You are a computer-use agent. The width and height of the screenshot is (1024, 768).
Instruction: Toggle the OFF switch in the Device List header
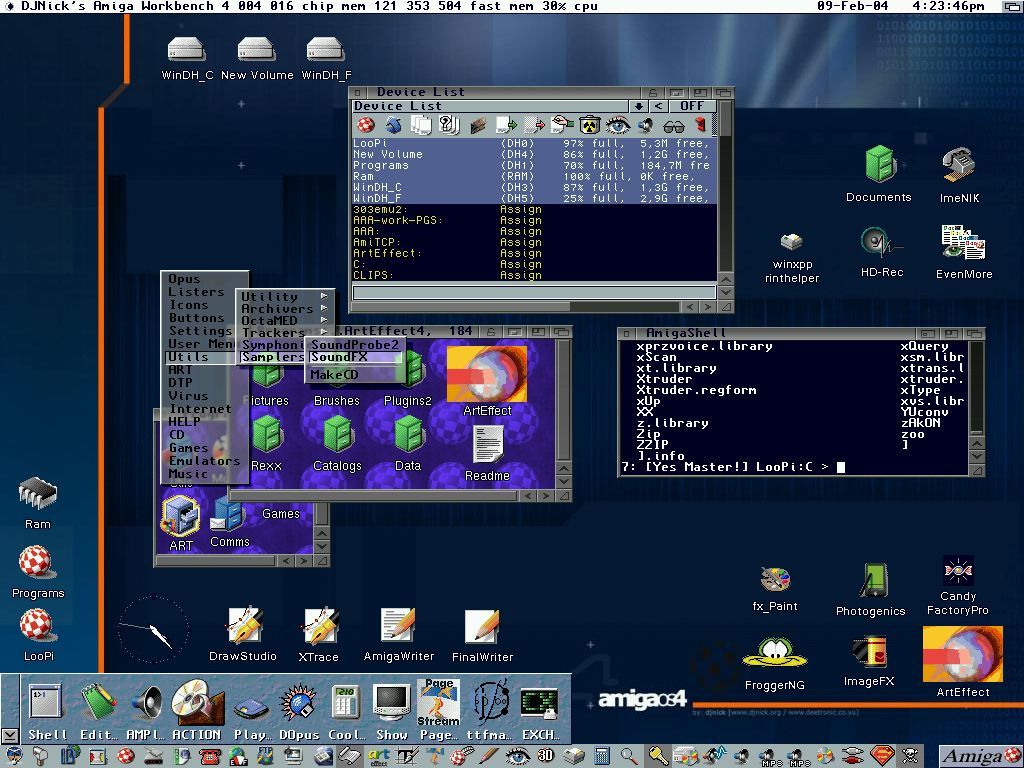(x=691, y=106)
